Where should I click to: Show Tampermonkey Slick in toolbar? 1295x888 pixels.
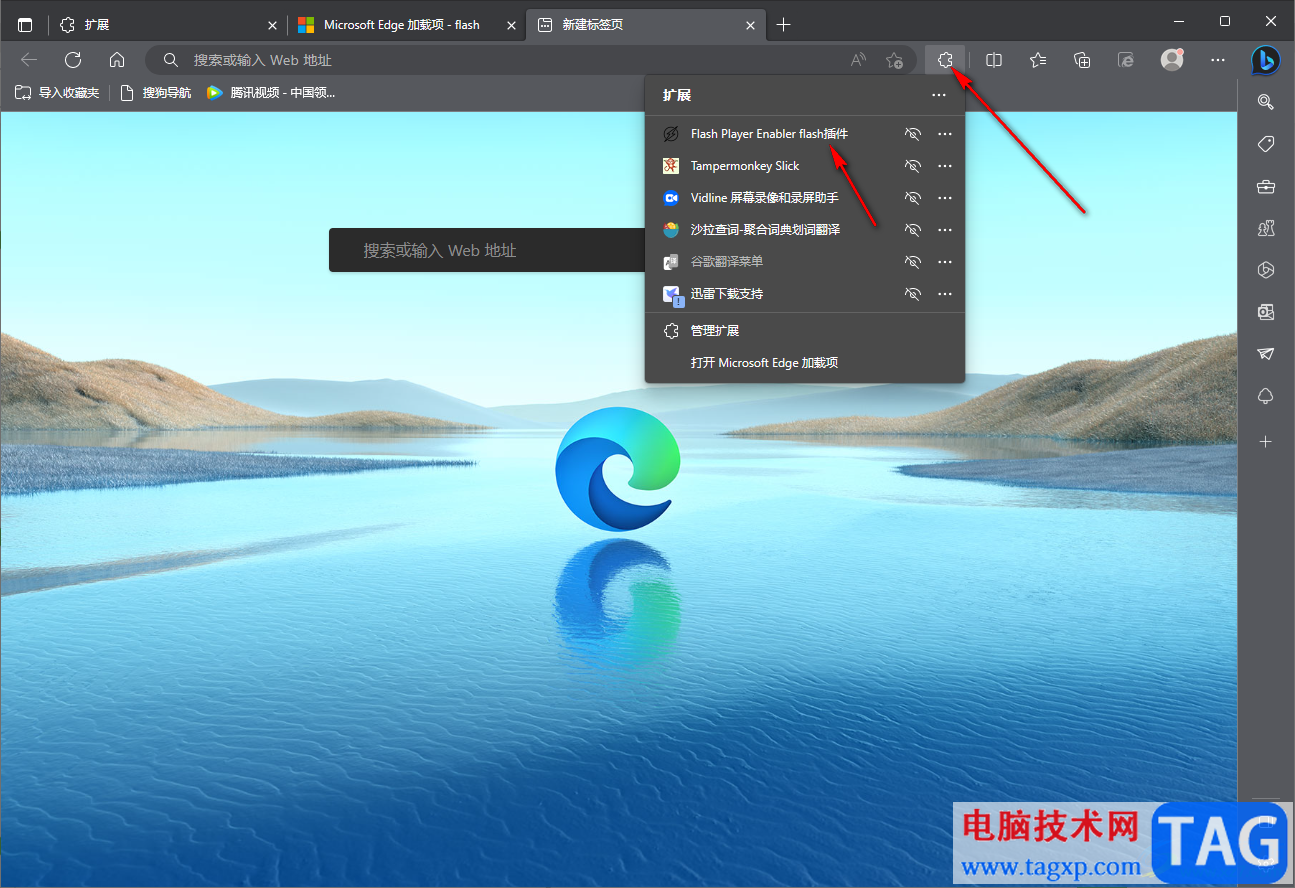912,166
